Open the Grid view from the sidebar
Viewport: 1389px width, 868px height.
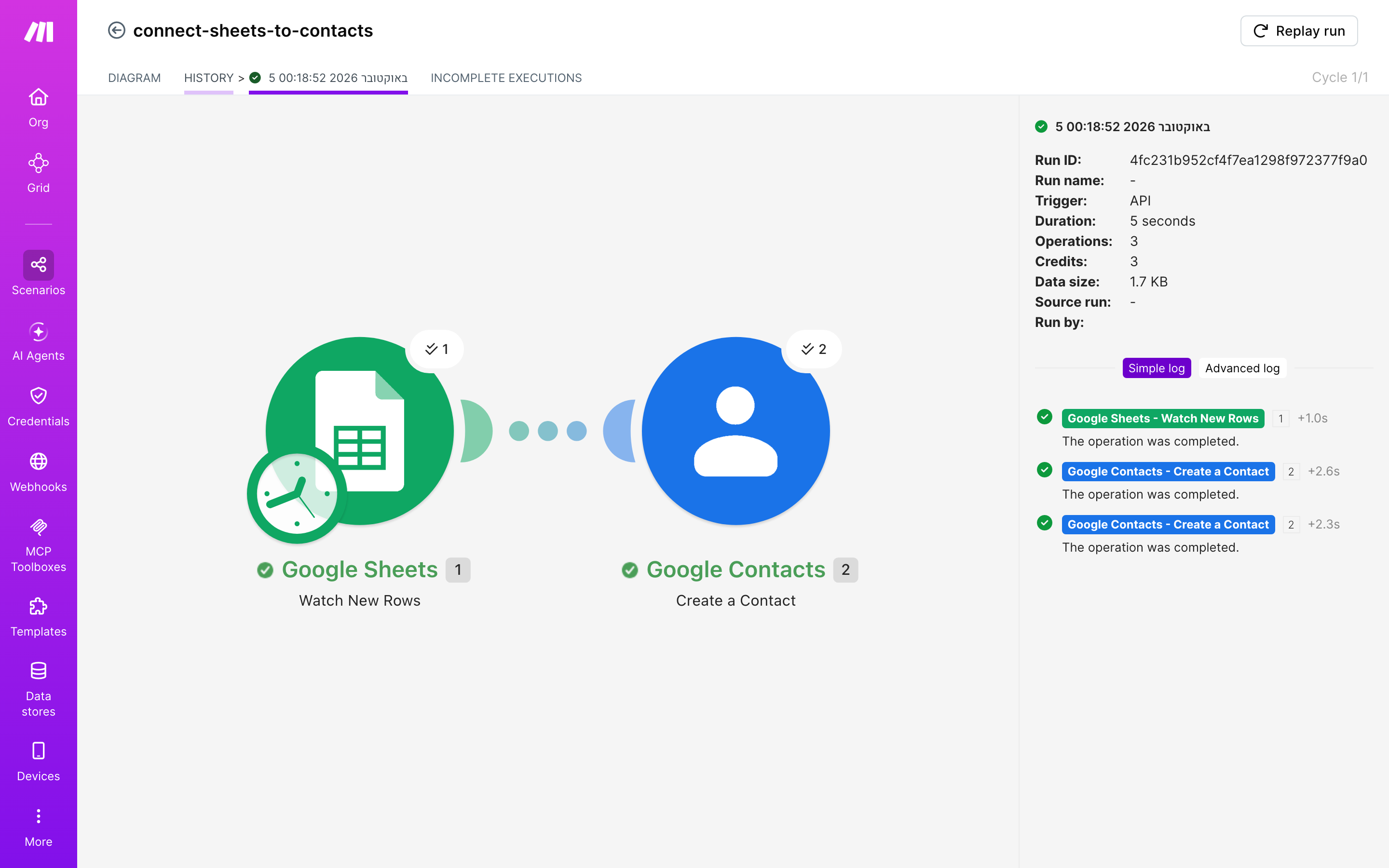point(39,173)
